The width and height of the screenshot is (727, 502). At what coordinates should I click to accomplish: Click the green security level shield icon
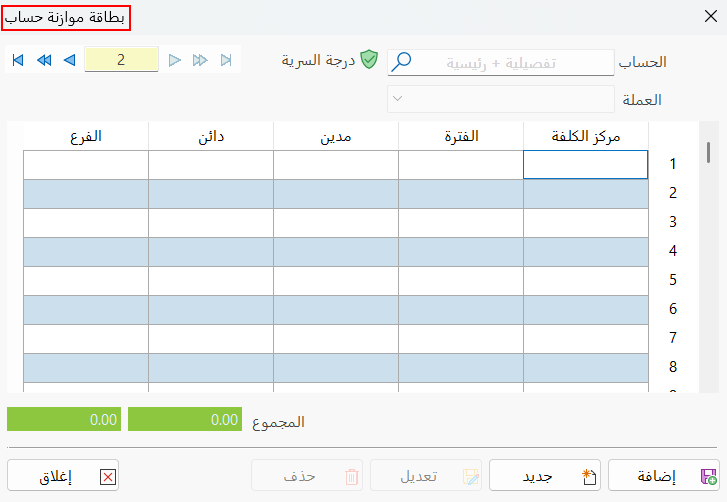369,59
